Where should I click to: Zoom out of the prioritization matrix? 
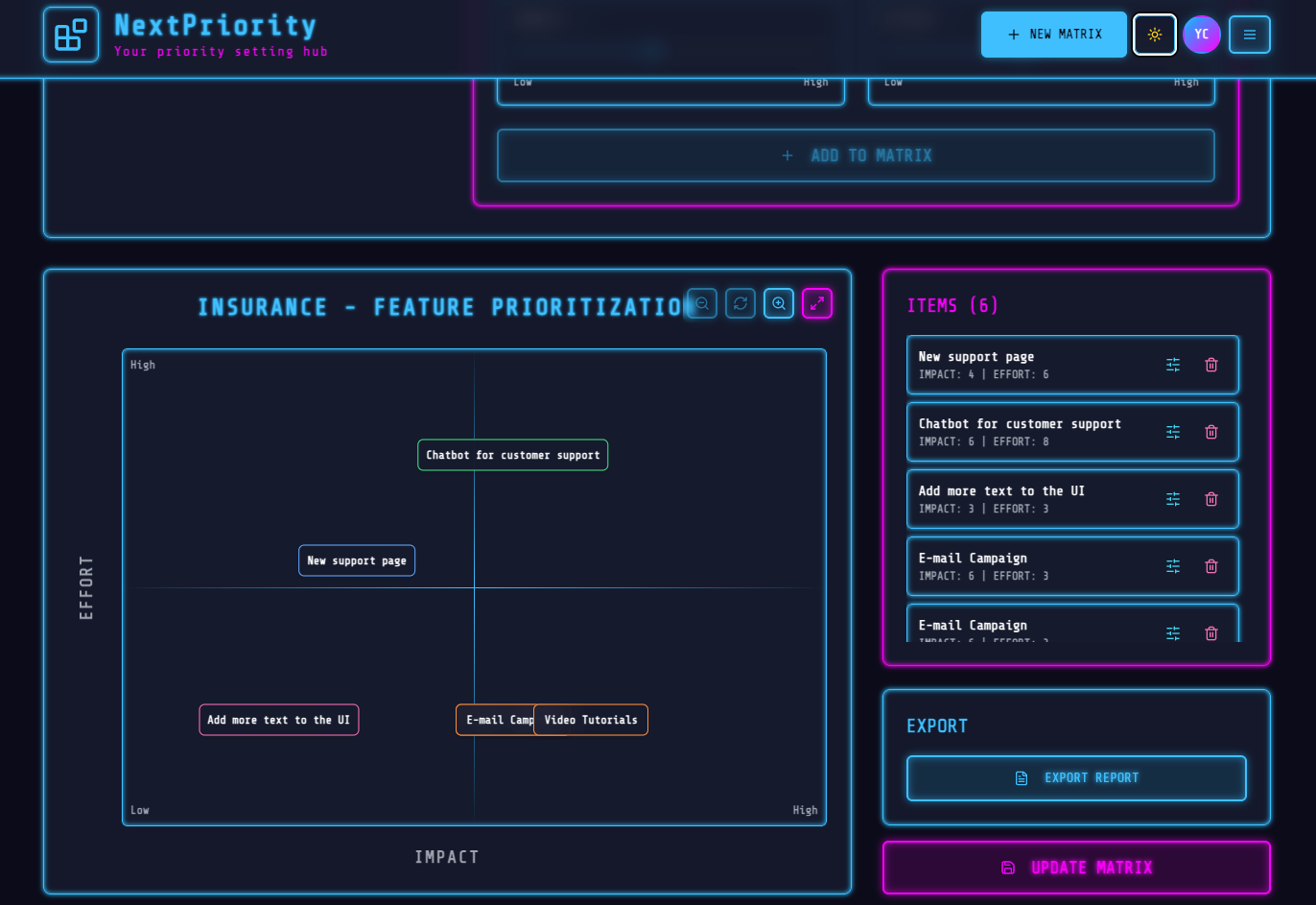point(701,303)
